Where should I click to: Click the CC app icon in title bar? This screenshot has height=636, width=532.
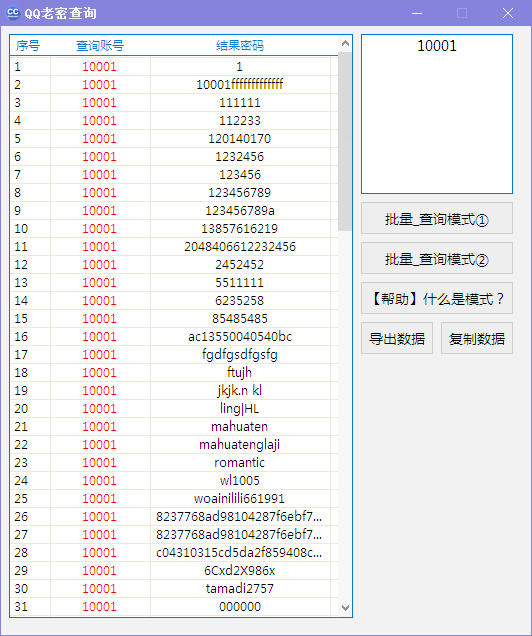tap(13, 13)
